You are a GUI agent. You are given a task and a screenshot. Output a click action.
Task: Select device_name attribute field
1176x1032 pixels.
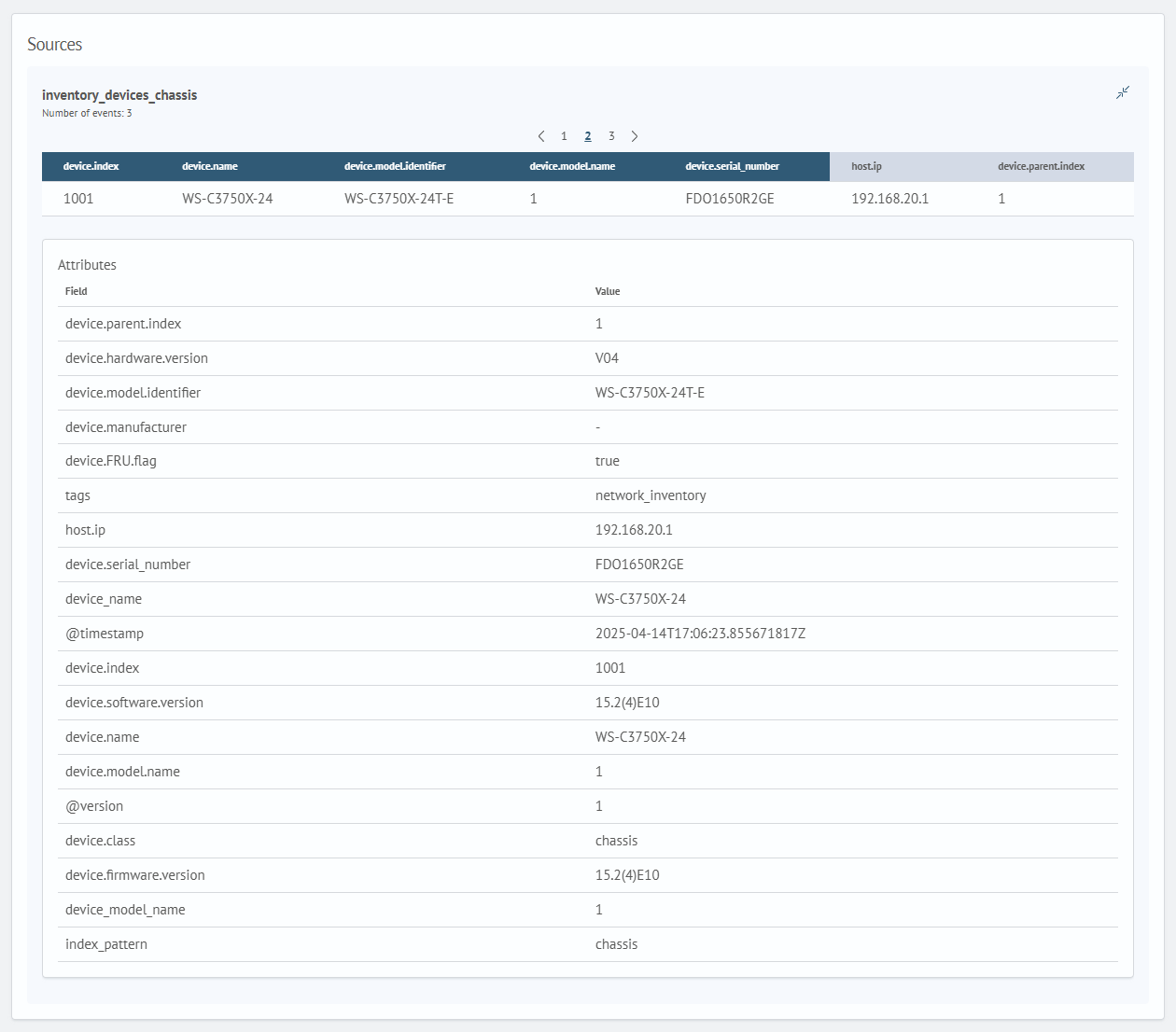[x=104, y=599]
